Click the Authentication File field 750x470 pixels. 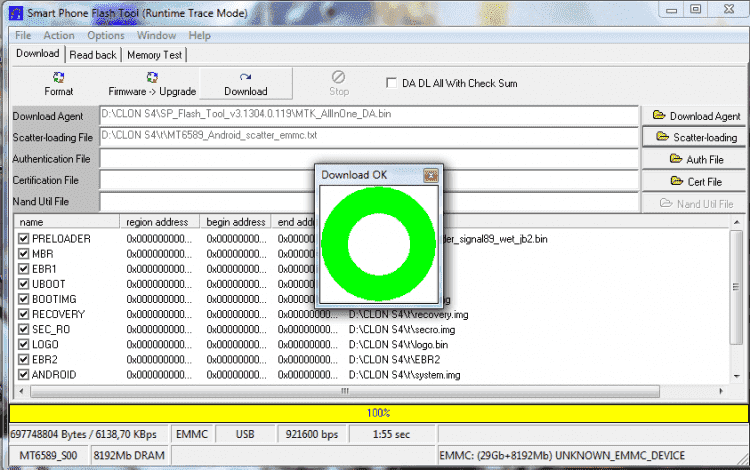(x=369, y=158)
